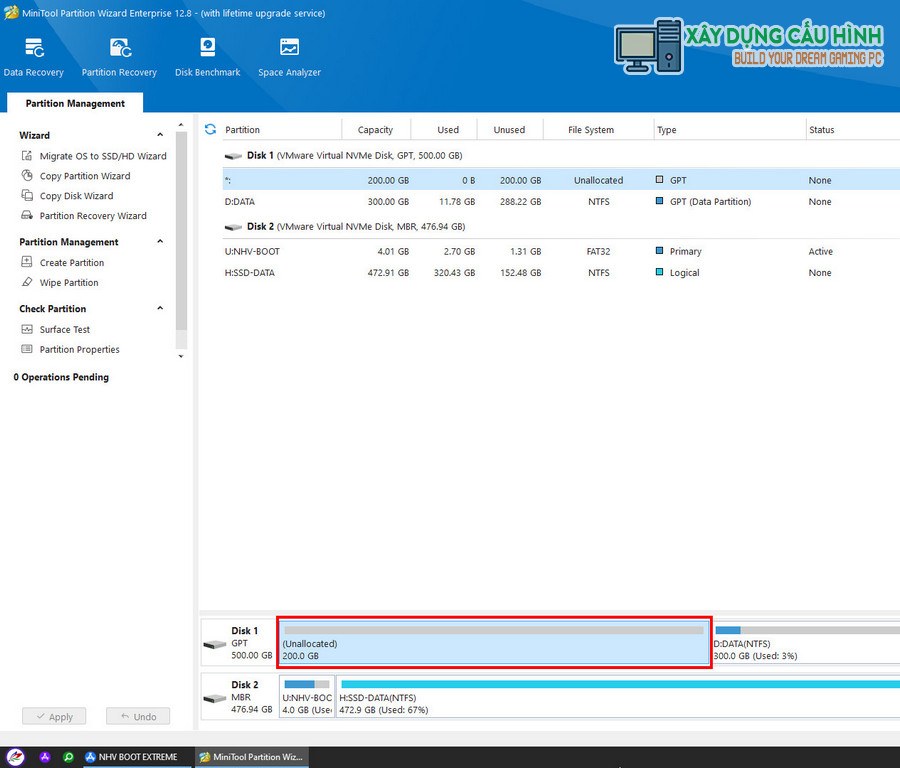Start Migrate OS to SSD/HD Wizard

[102, 156]
